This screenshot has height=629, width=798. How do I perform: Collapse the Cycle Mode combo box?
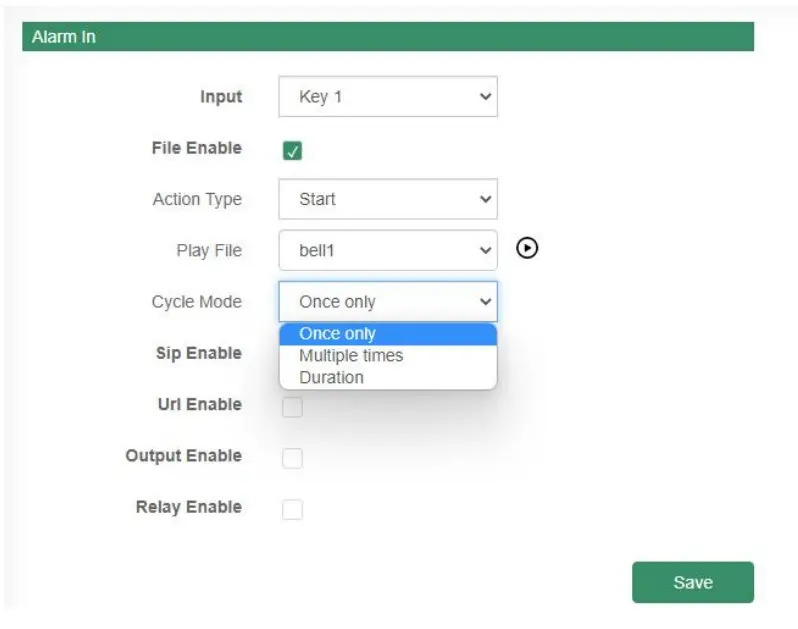point(387,301)
